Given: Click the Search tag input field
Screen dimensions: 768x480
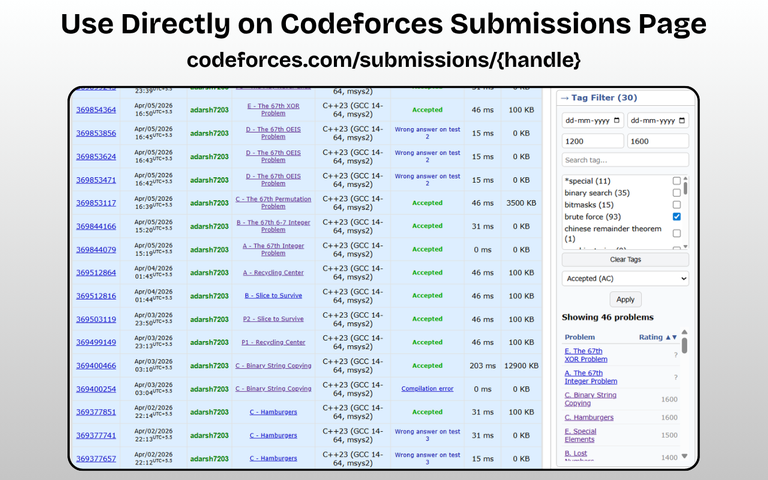Looking at the screenshot, I should point(625,160).
